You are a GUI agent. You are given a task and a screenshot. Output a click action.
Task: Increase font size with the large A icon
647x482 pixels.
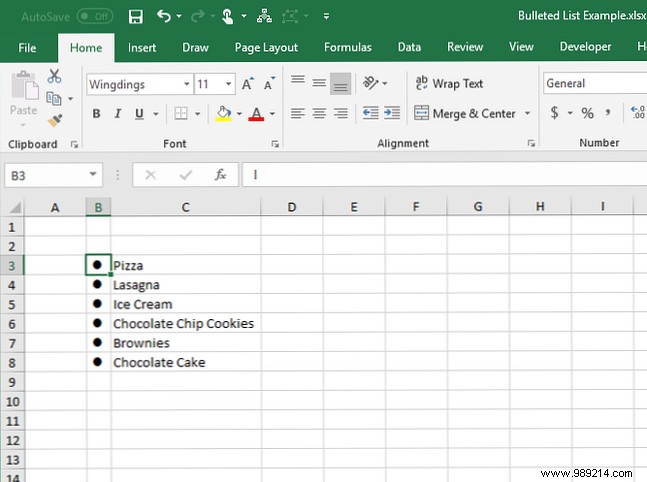[x=248, y=84]
